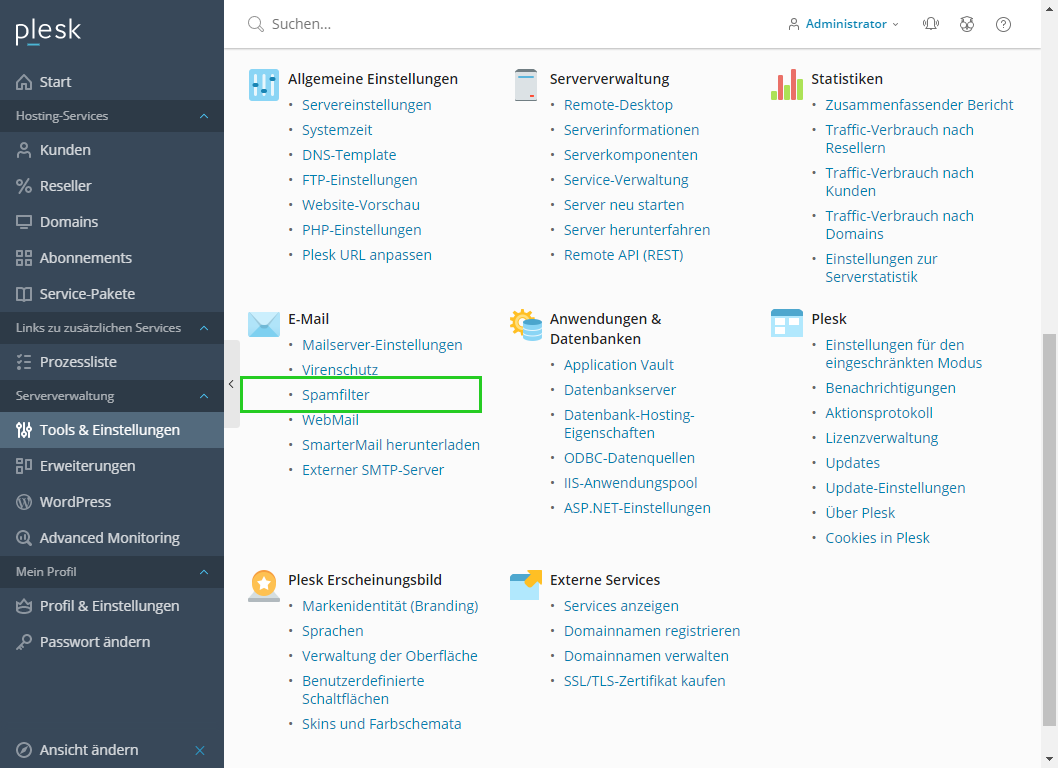Click the Domains monitor icon
The width and height of the screenshot is (1058, 768).
[24, 222]
